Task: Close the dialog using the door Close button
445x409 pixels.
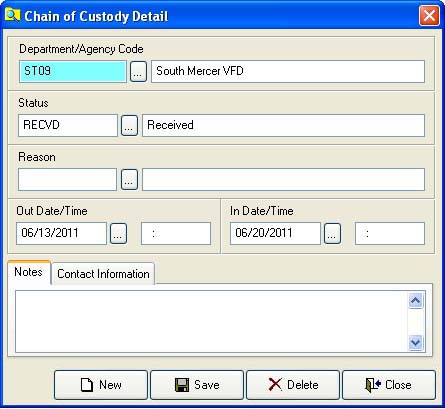Action: pyautogui.click(x=389, y=385)
